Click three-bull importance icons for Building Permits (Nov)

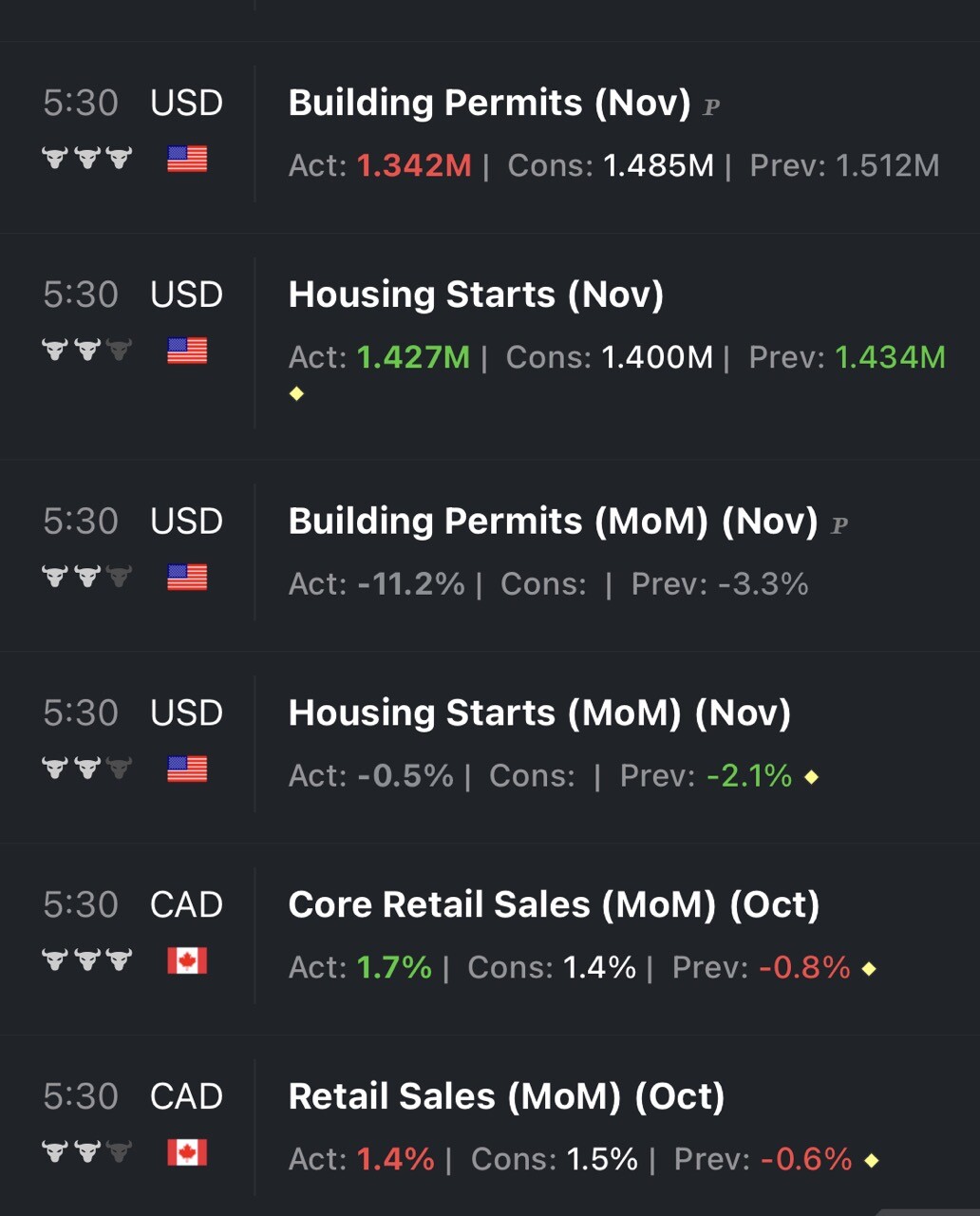[x=86, y=158]
